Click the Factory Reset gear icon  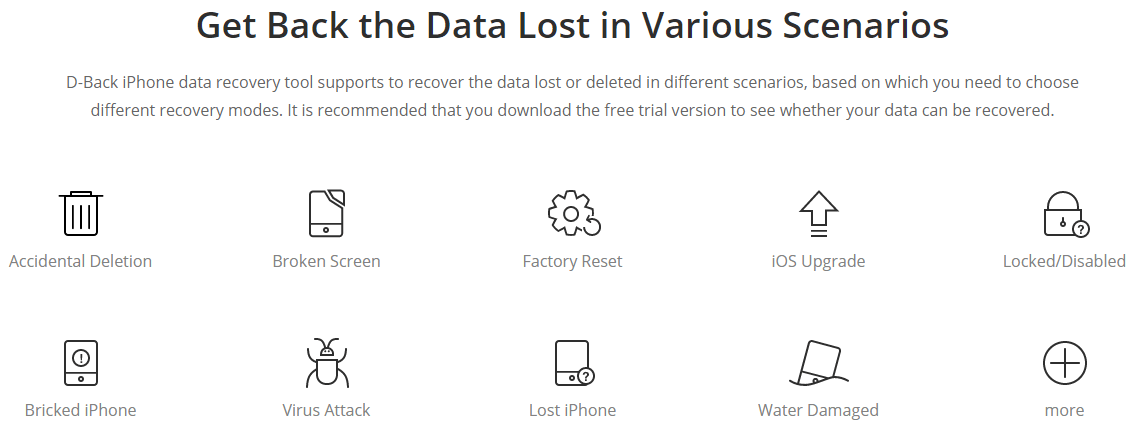coord(573,213)
